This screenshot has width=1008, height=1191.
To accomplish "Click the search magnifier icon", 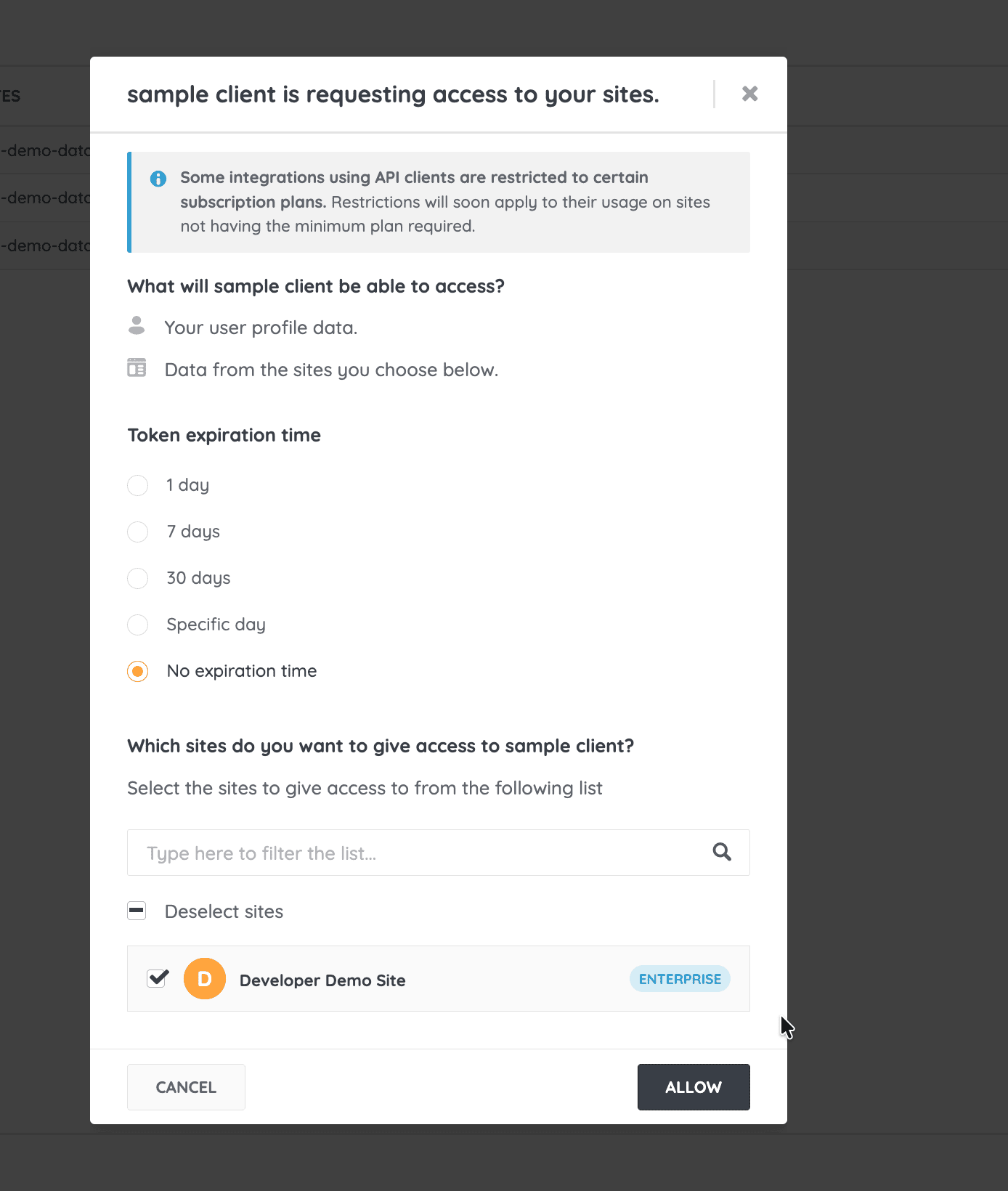I will (721, 852).
